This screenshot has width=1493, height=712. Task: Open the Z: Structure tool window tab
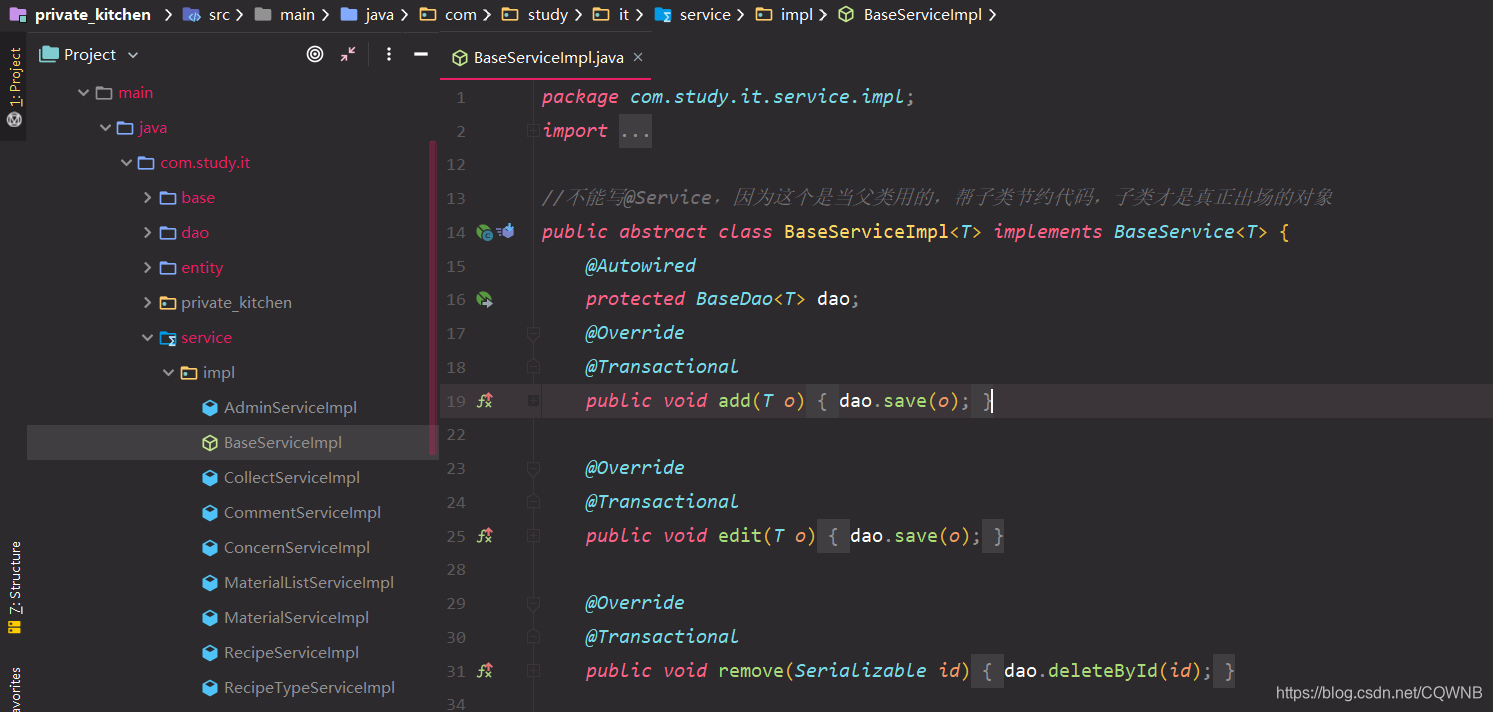15,588
